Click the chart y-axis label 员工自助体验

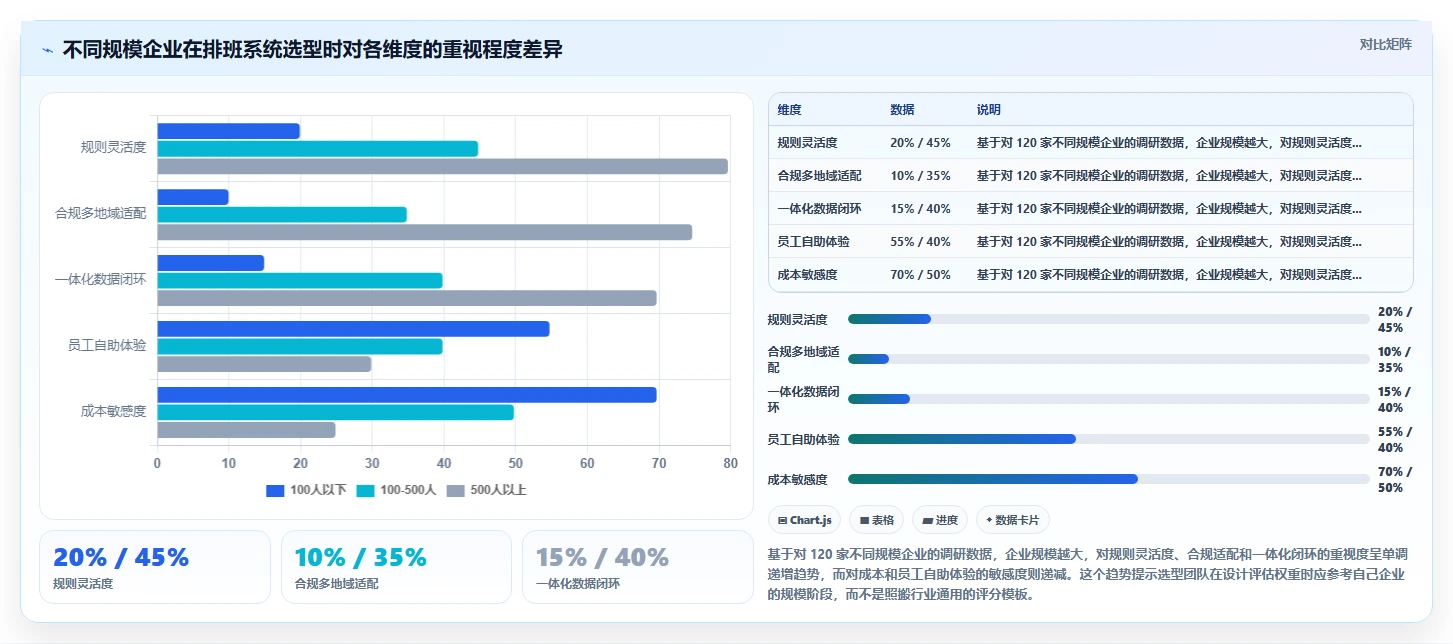(107, 346)
